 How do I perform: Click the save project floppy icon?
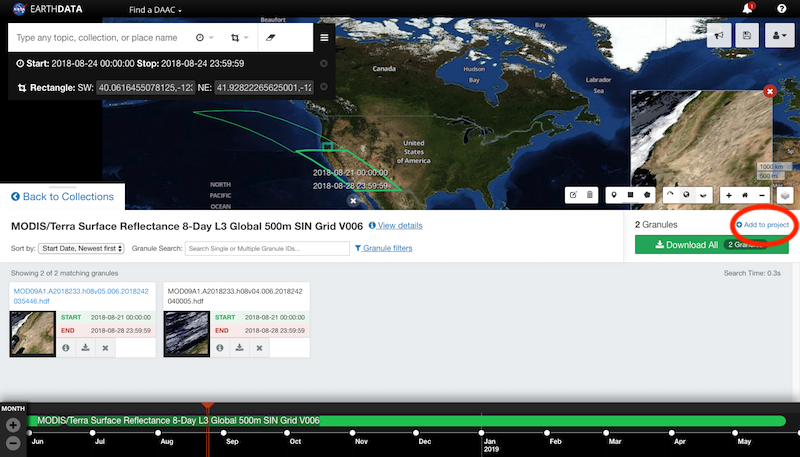(x=747, y=36)
